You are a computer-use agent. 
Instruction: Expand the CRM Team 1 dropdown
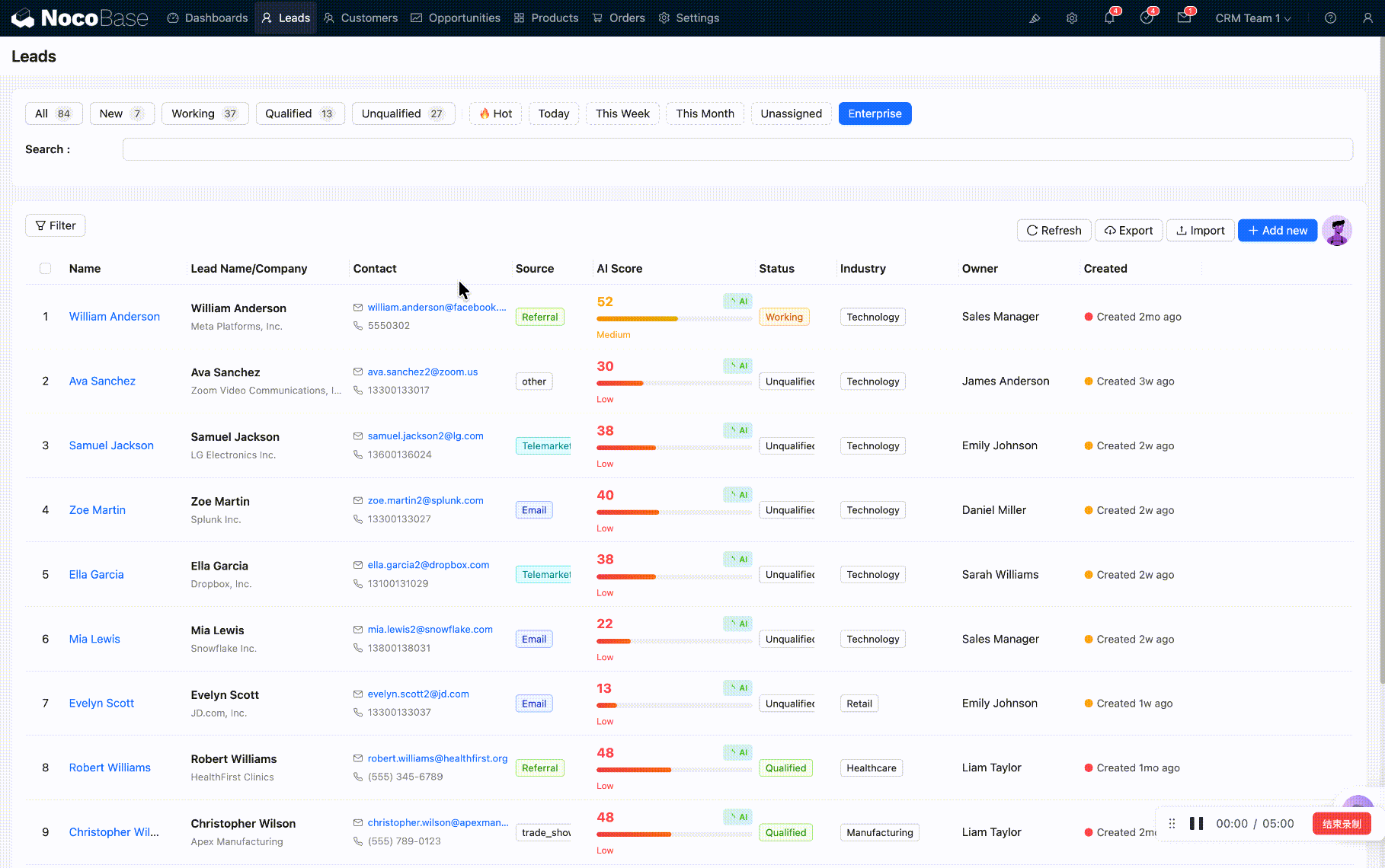1252,18
